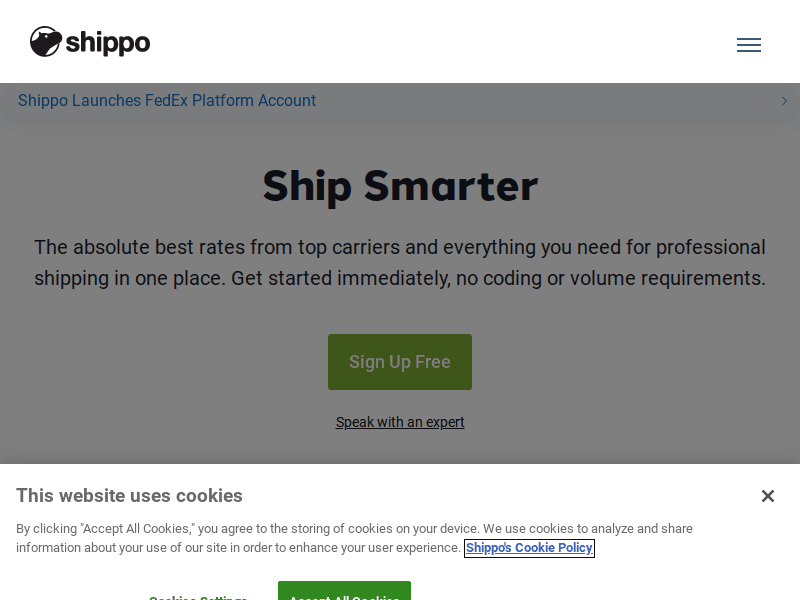Select the Ship Smarter headline
The width and height of the screenshot is (800, 600).
coord(400,186)
